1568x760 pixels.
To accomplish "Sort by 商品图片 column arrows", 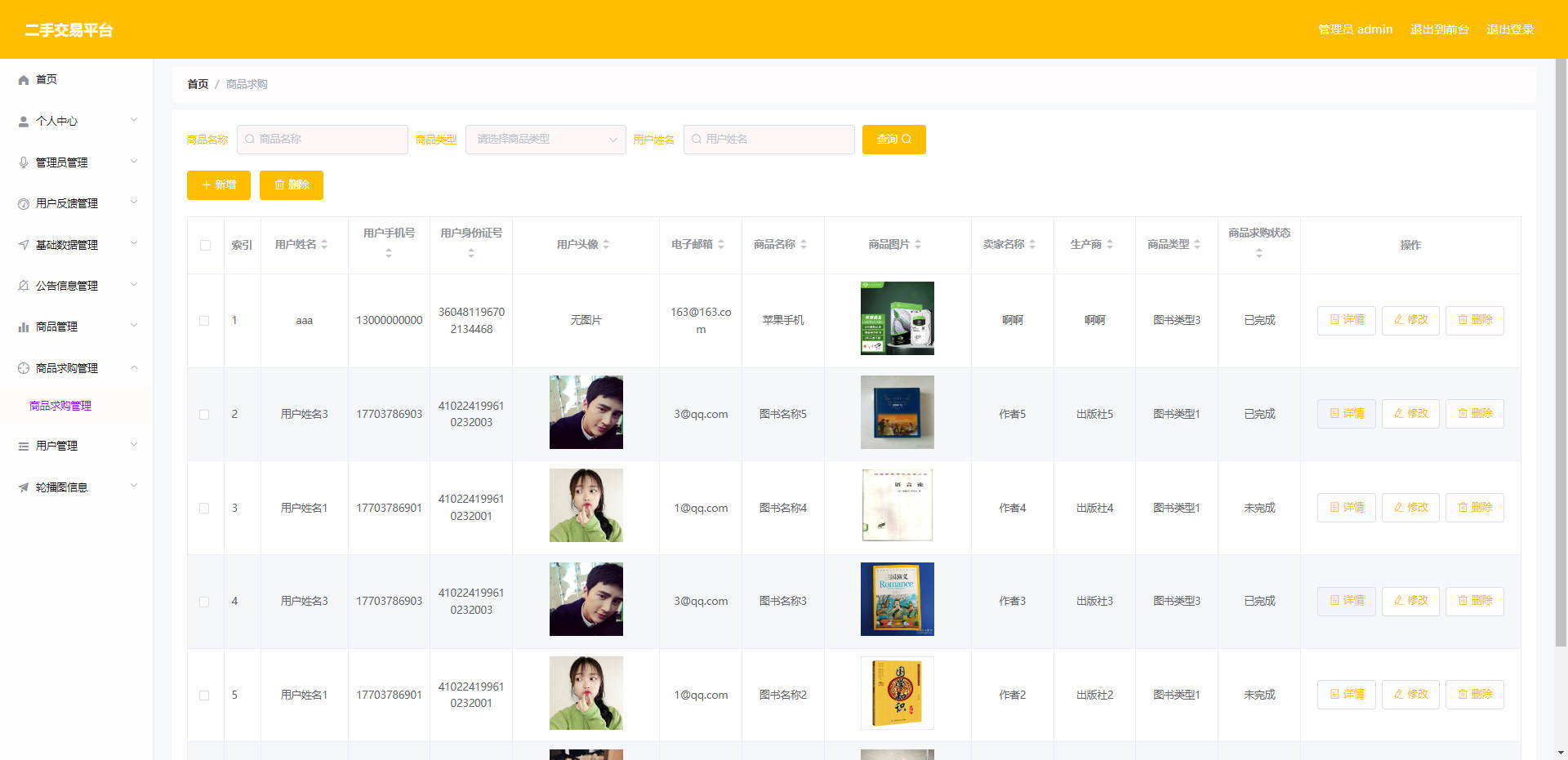I will click(x=918, y=244).
